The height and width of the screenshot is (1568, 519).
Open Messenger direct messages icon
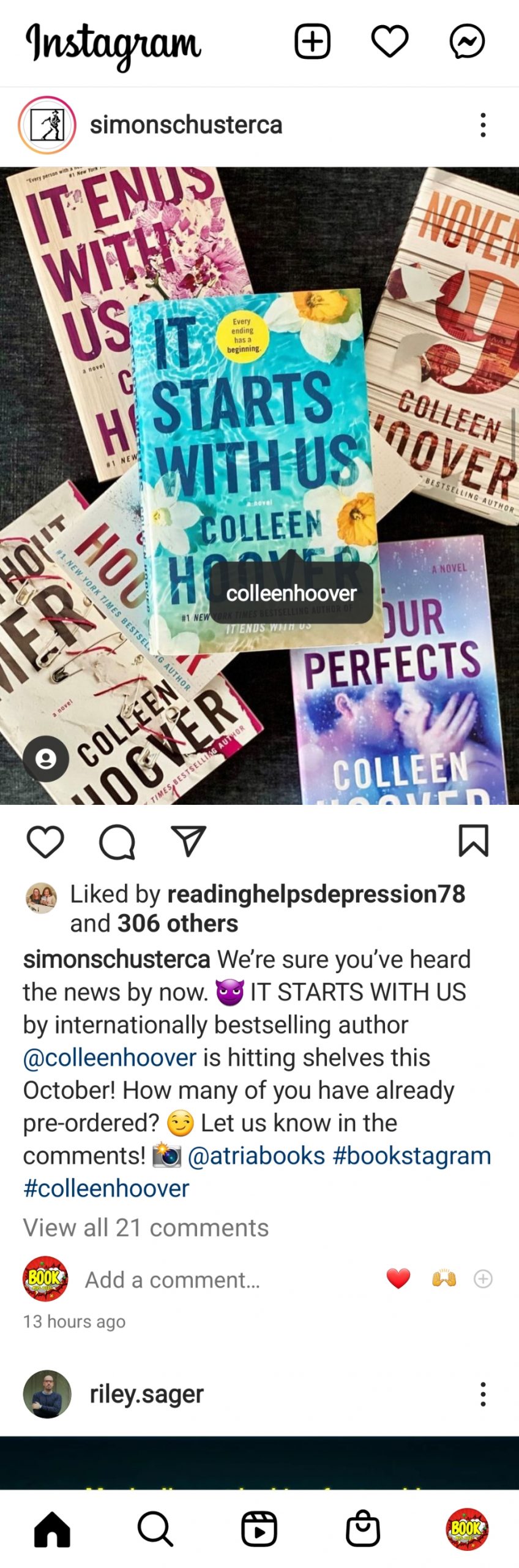[x=467, y=42]
